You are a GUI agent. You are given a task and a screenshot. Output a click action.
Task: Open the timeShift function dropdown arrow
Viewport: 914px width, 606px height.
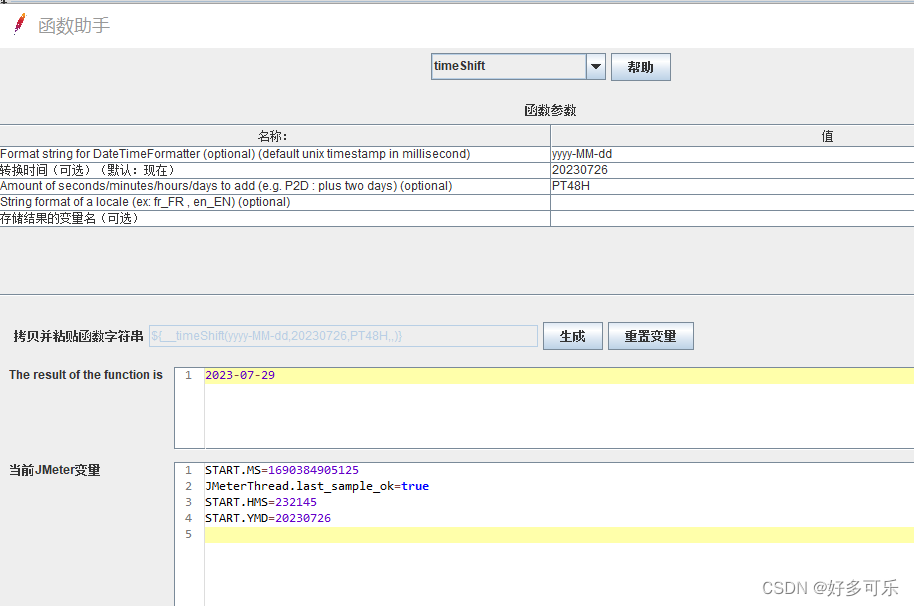pos(596,66)
